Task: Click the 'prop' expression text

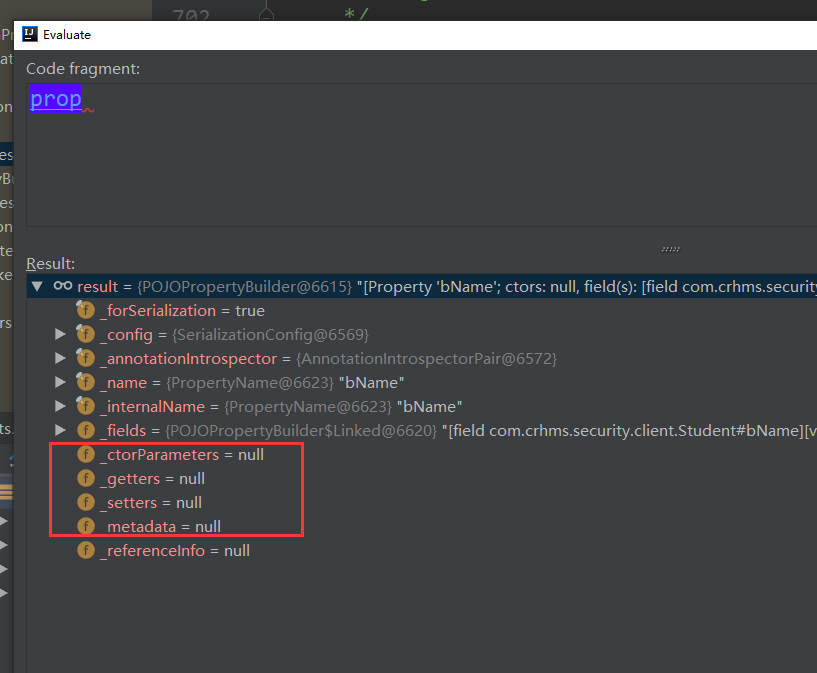Action: pos(56,99)
